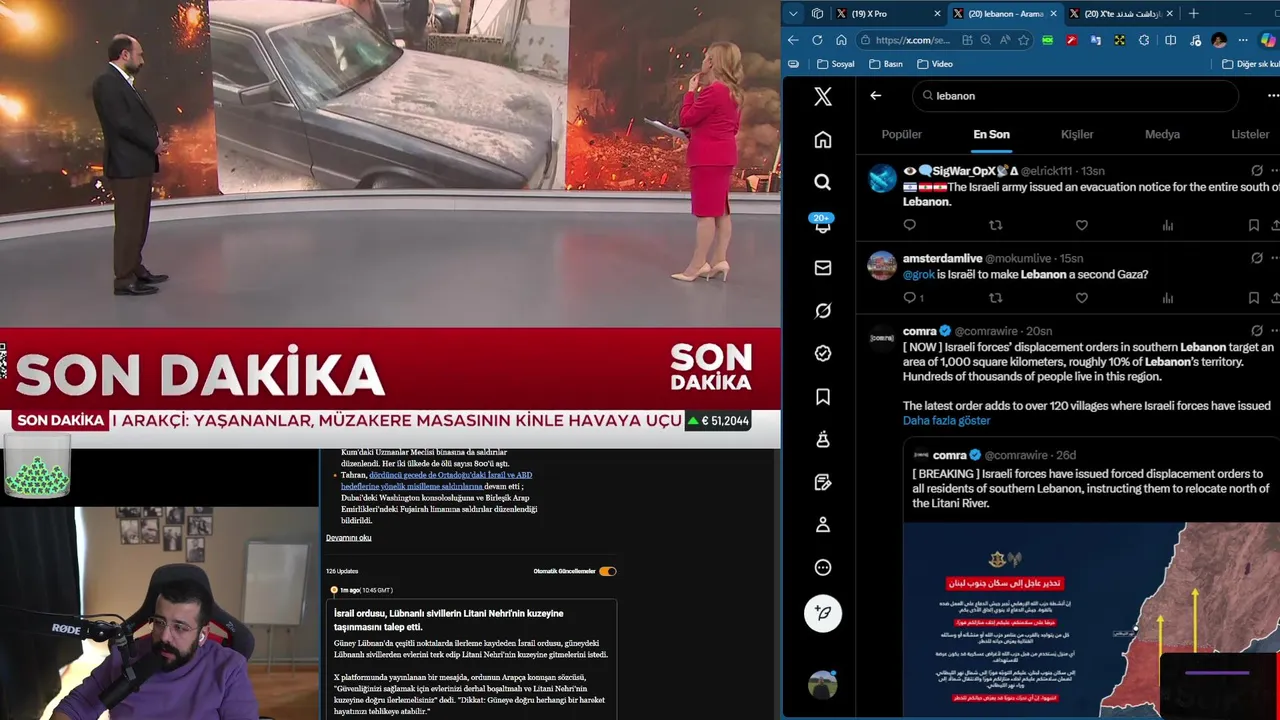Switch to Kişiler tab

pyautogui.click(x=1077, y=134)
